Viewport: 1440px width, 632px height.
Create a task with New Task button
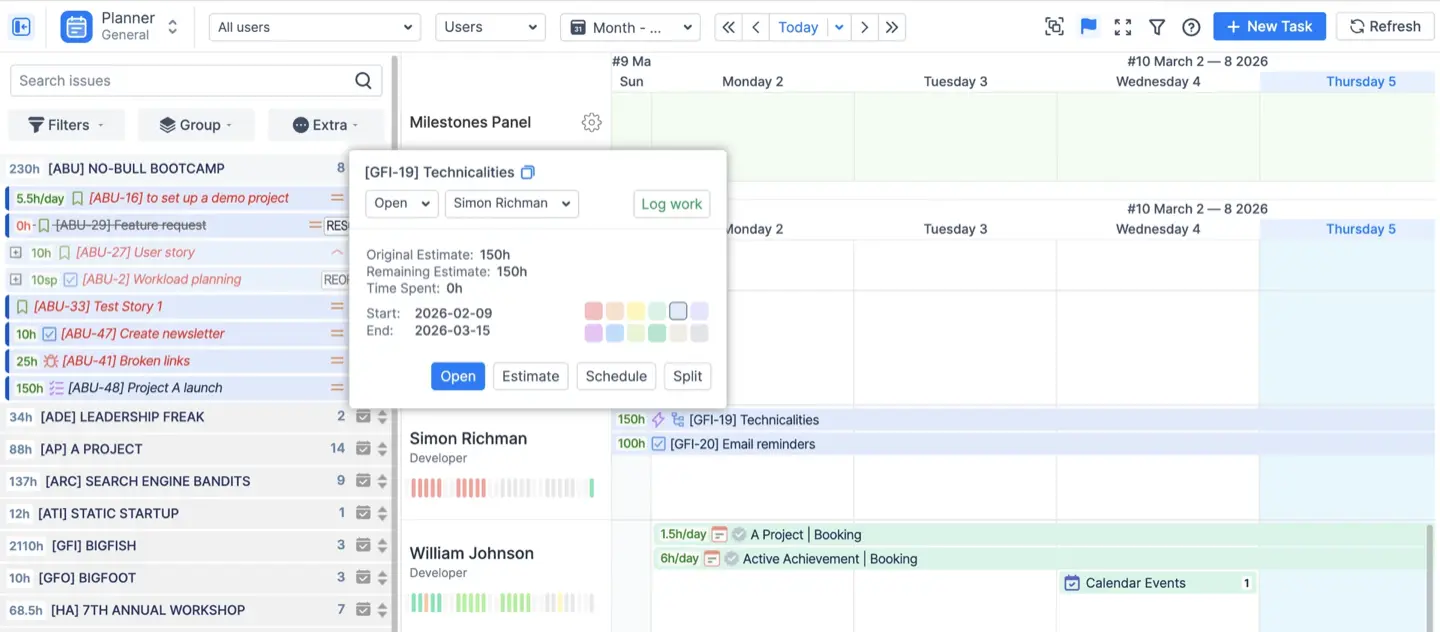(x=1269, y=26)
